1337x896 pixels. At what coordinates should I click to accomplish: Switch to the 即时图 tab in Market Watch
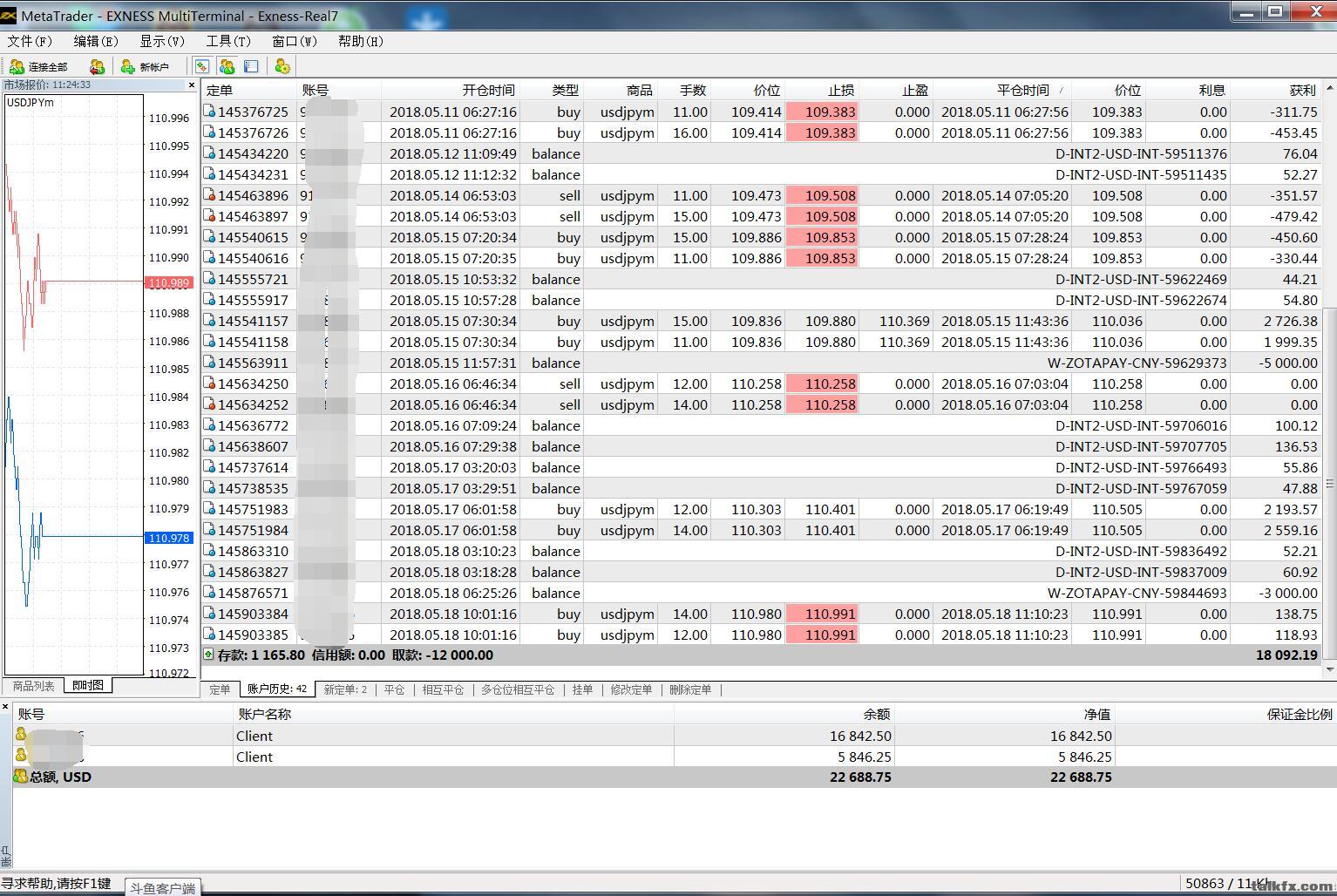(88, 685)
